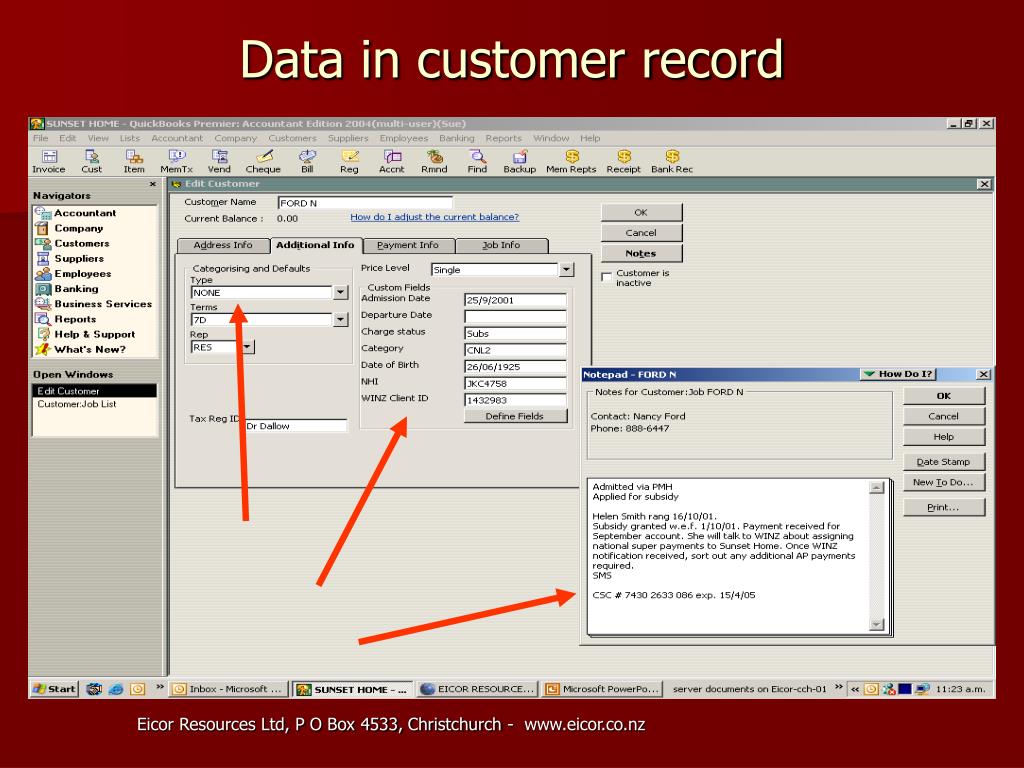Click Help button in Notepad
The width and height of the screenshot is (1024, 768).
click(943, 437)
